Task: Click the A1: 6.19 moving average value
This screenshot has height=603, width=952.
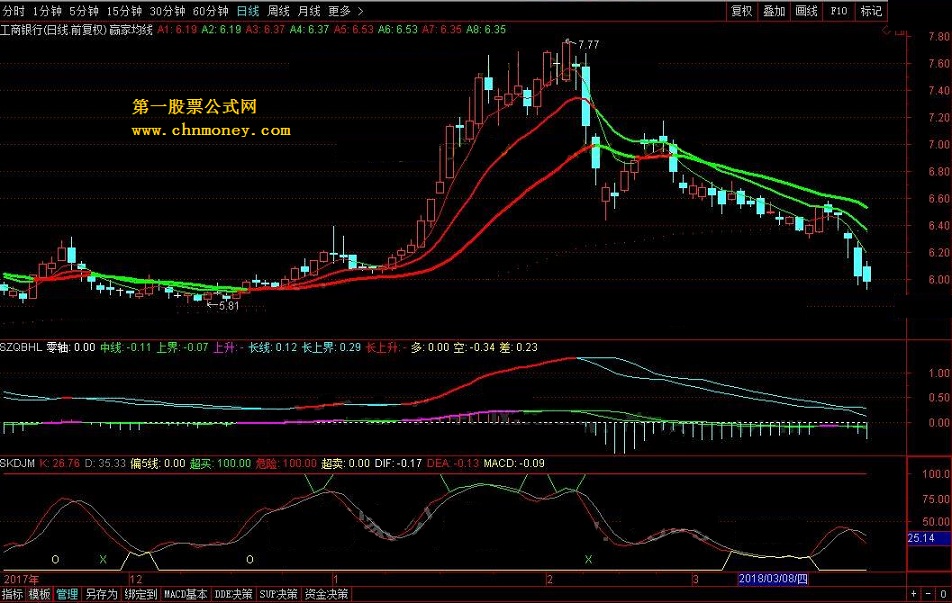Action: point(177,29)
